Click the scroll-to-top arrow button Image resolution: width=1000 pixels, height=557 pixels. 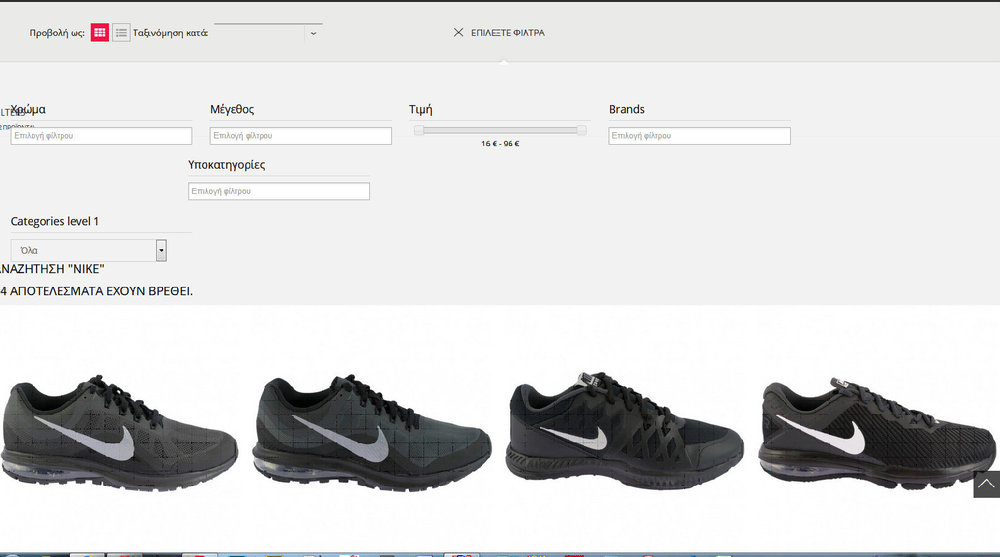(986, 484)
